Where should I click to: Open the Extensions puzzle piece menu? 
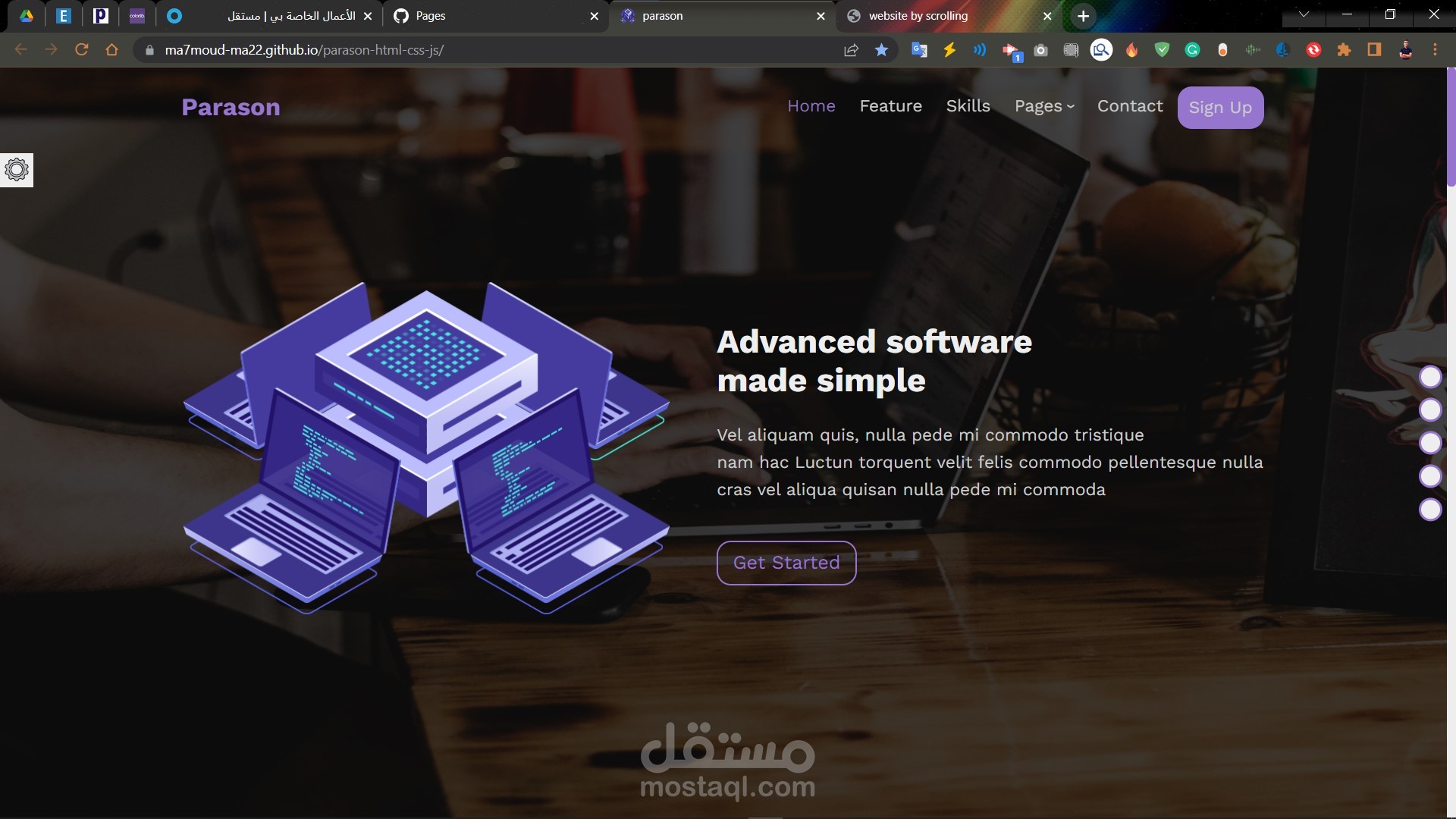click(x=1344, y=50)
